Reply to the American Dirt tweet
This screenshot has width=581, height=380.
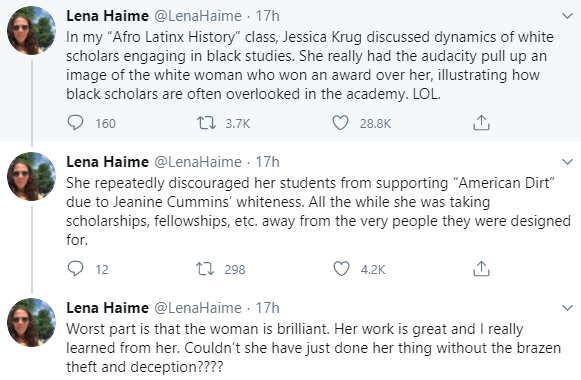click(x=75, y=269)
